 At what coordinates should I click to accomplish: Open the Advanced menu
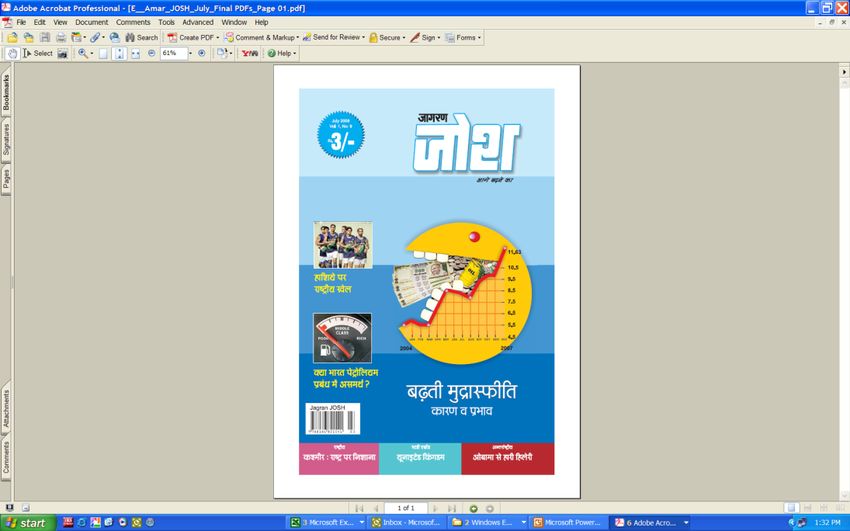point(198,22)
